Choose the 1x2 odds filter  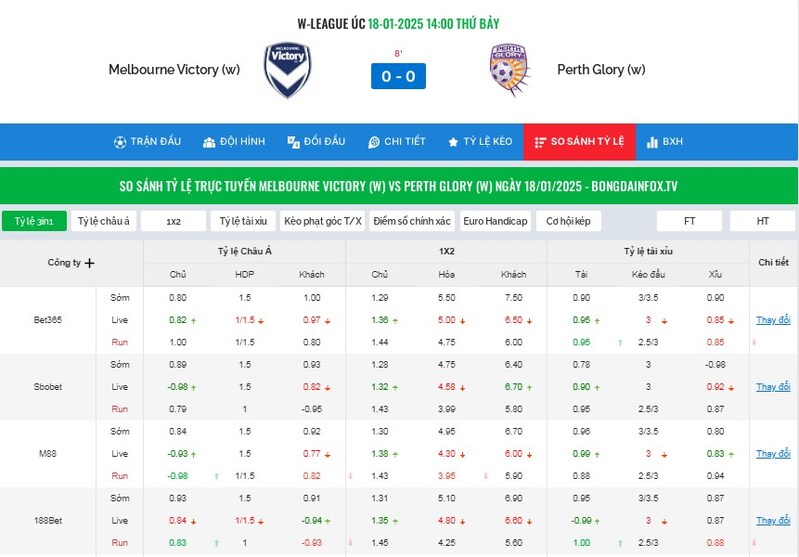[173, 221]
